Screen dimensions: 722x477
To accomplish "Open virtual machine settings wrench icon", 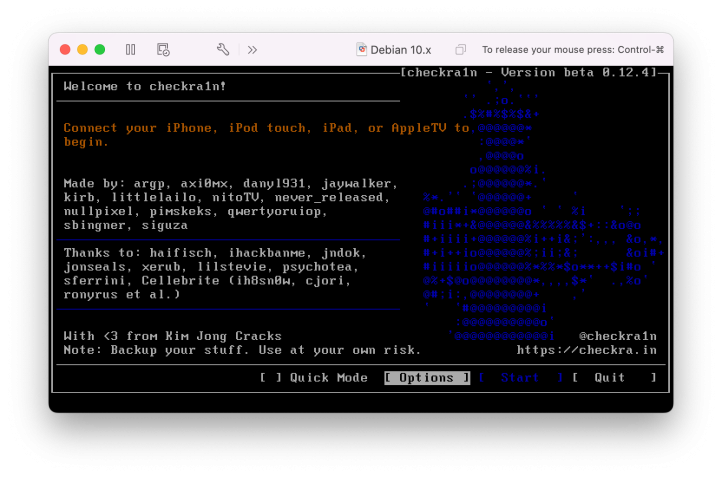I will (x=223, y=50).
